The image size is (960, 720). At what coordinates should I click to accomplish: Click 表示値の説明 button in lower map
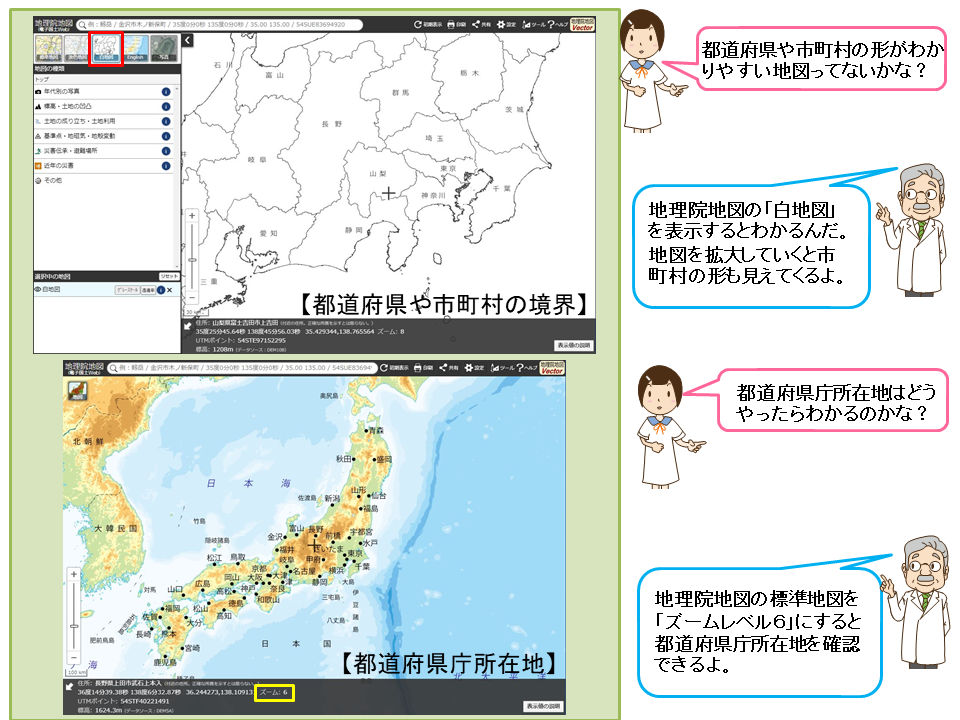tap(543, 706)
